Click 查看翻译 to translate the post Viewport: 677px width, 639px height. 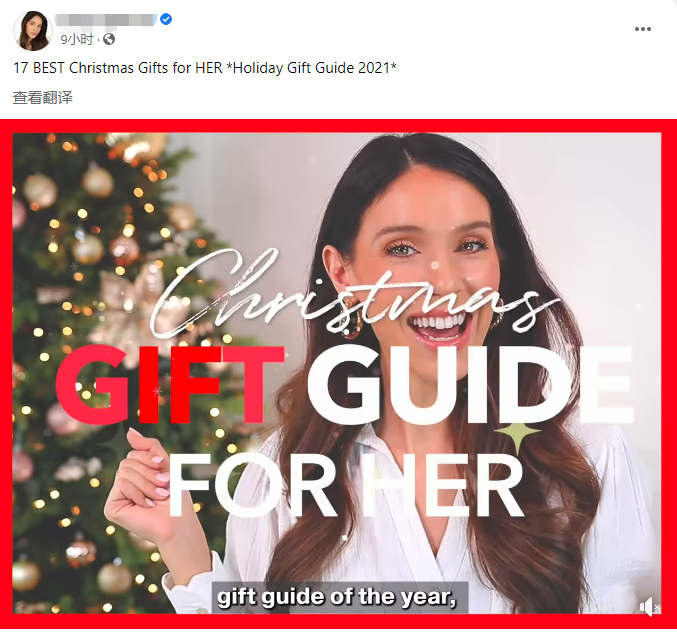point(43,98)
